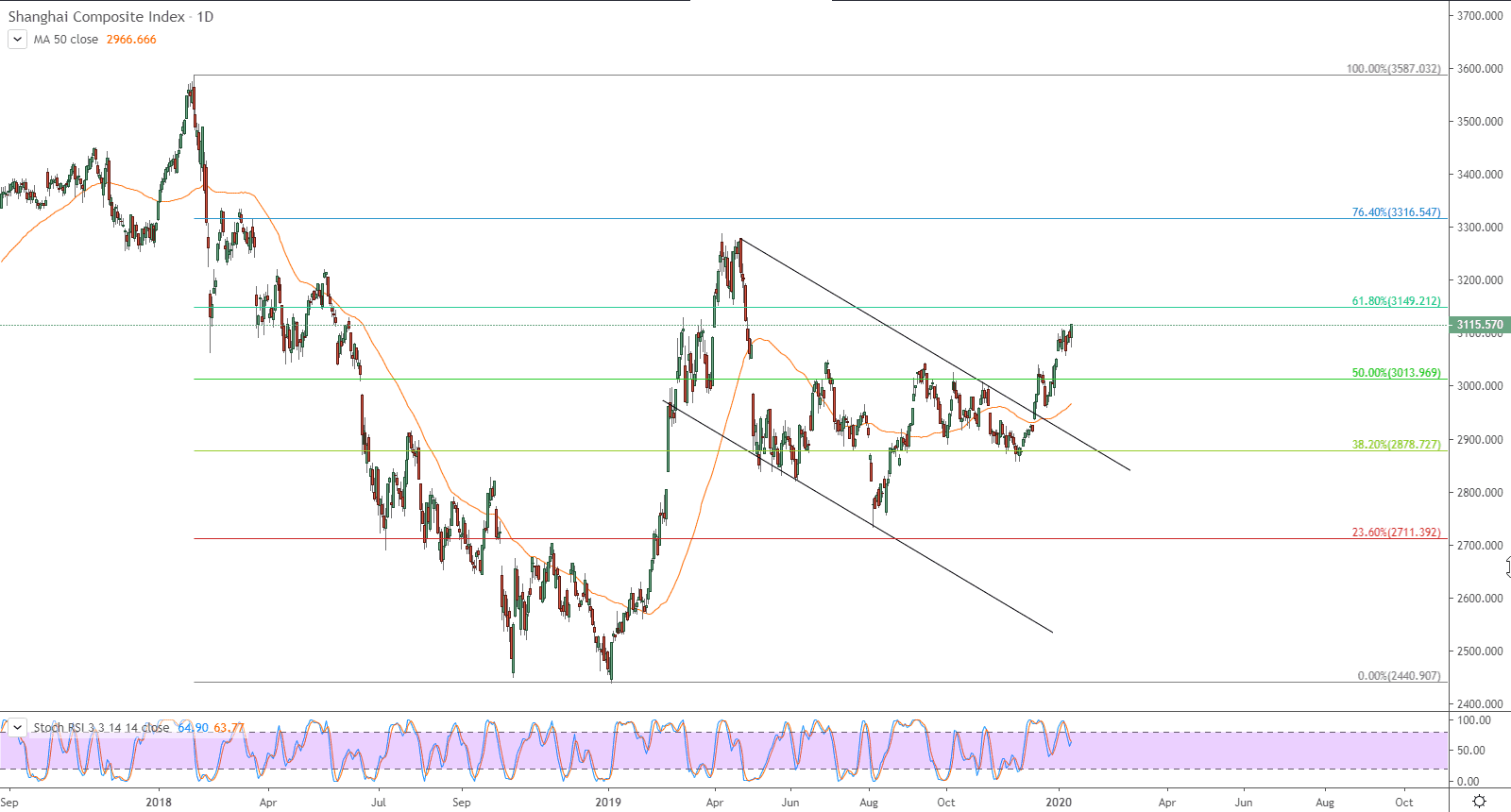The width and height of the screenshot is (1511, 812).
Task: Select the 76.40%(3316.547) Fibonacci label
Action: (1397, 212)
